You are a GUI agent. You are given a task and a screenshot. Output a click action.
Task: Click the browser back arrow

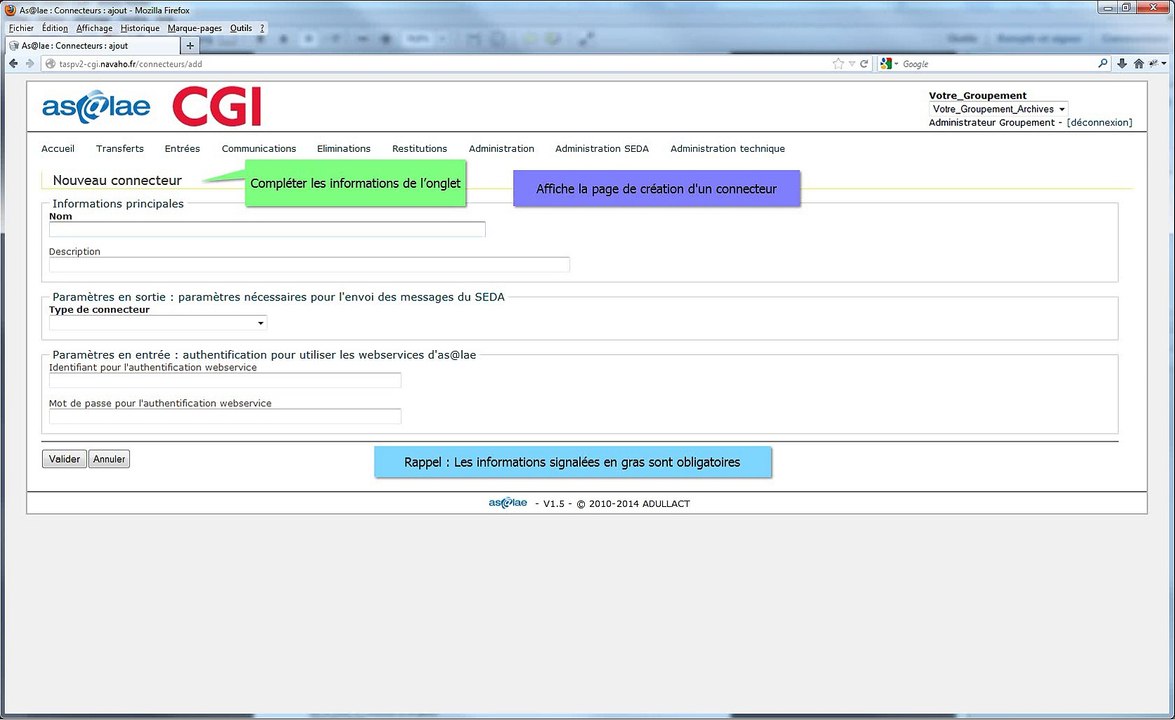click(13, 64)
